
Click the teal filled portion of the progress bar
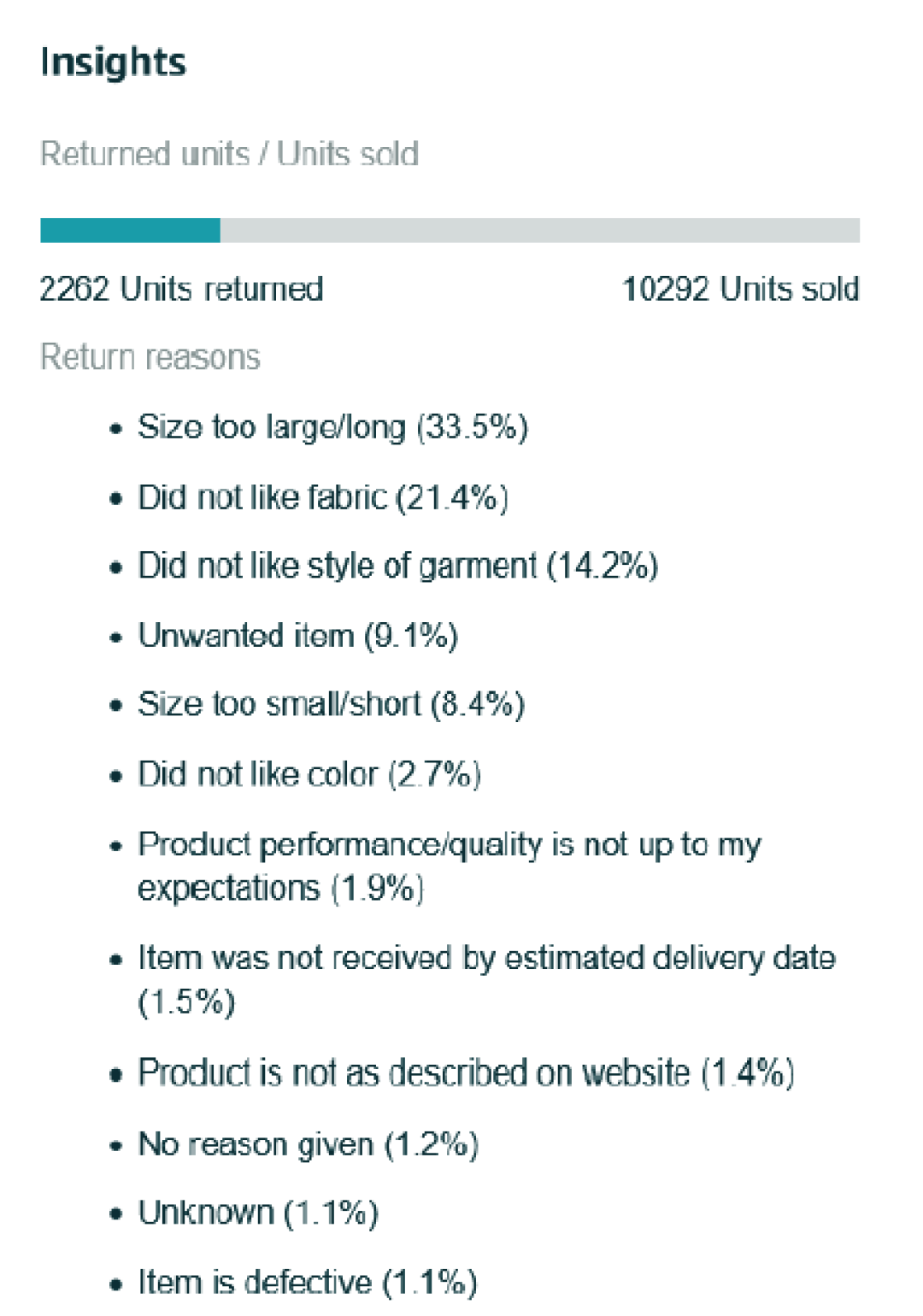(x=130, y=230)
